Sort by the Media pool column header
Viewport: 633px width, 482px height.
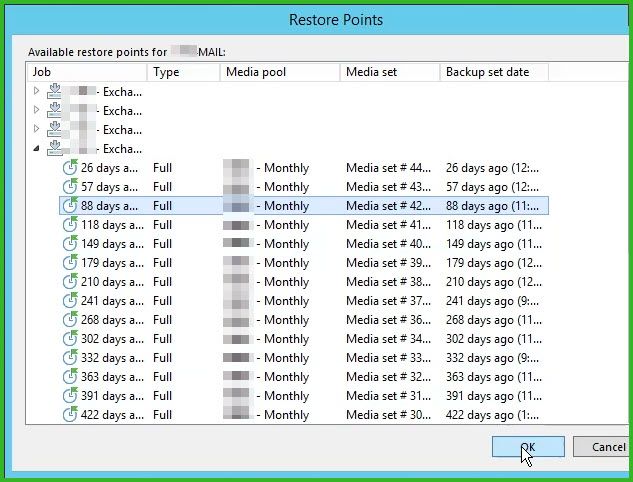tap(279, 72)
